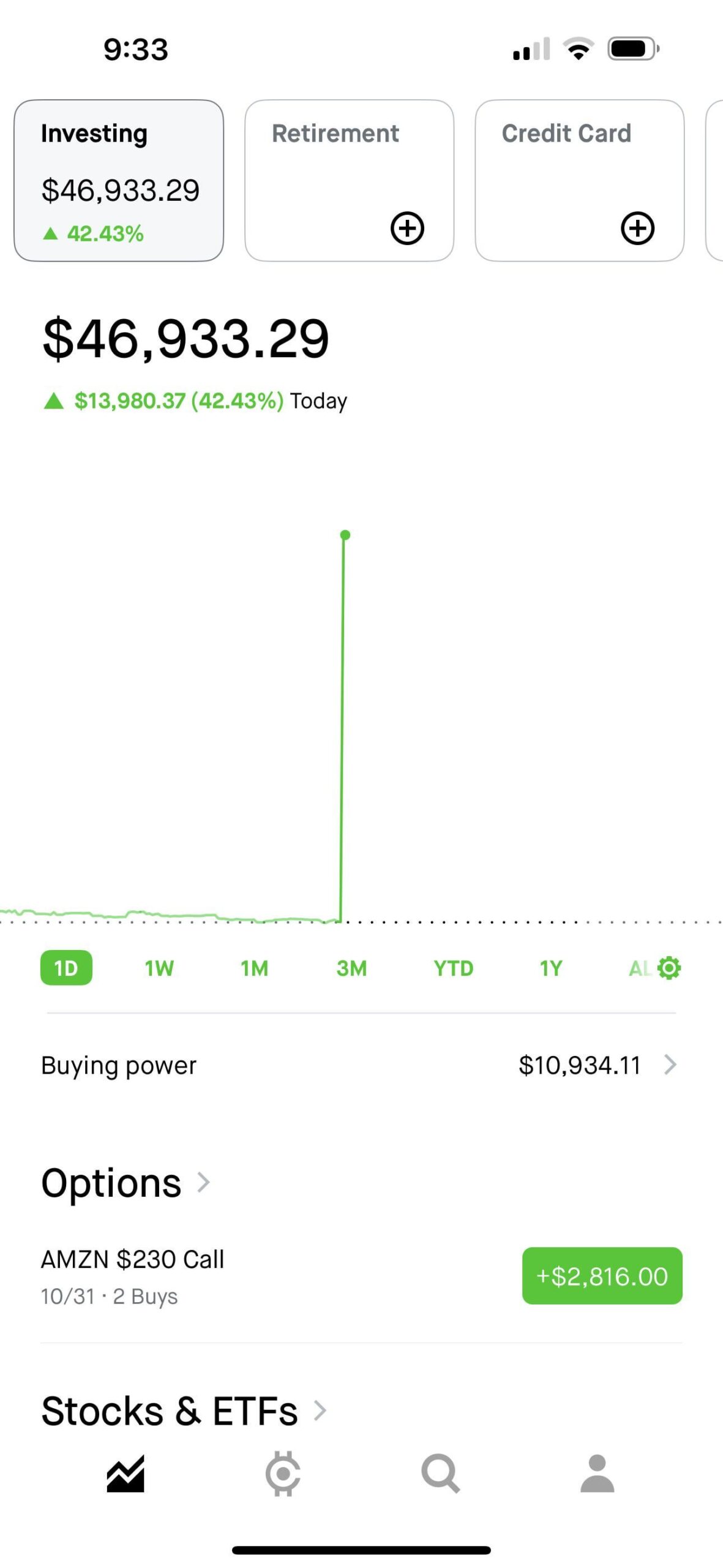The height and width of the screenshot is (1568, 723).
Task: Tap the plus icon on Credit Card card
Action: click(637, 228)
